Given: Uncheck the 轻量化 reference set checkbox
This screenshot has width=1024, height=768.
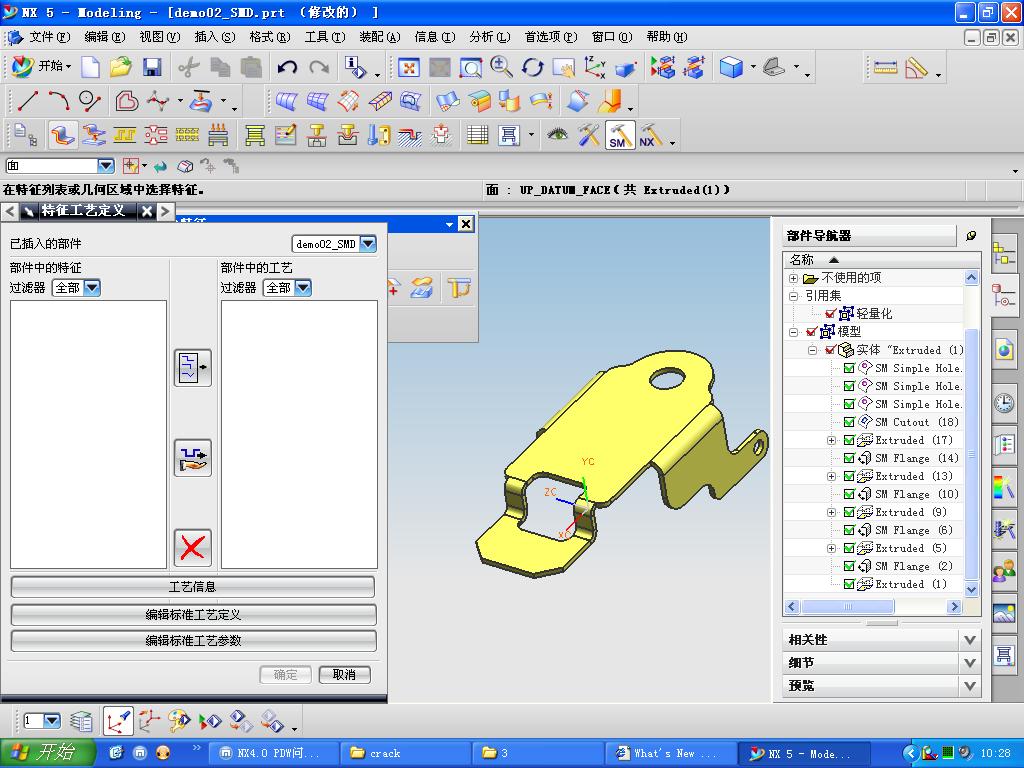Looking at the screenshot, I should tap(831, 313).
